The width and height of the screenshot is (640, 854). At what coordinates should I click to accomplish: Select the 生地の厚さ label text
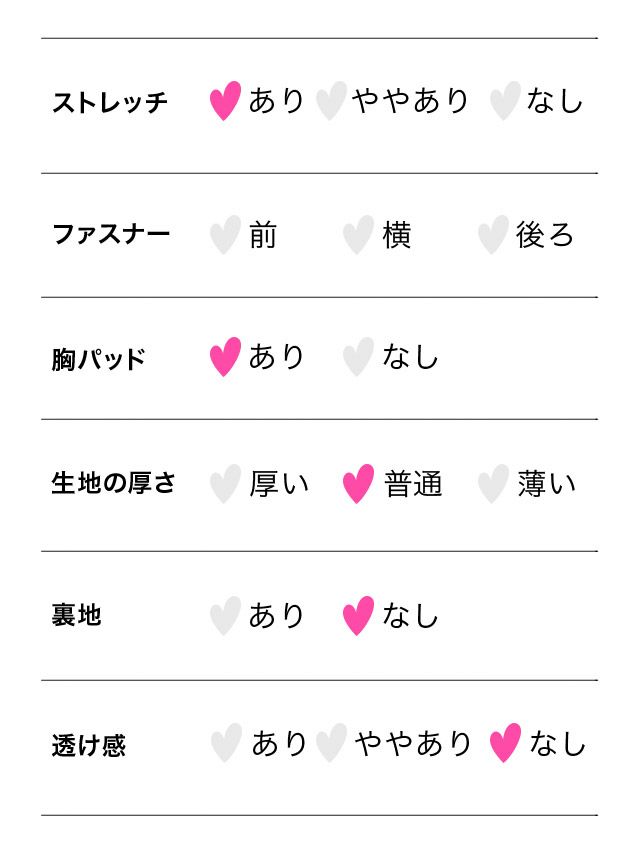[113, 483]
